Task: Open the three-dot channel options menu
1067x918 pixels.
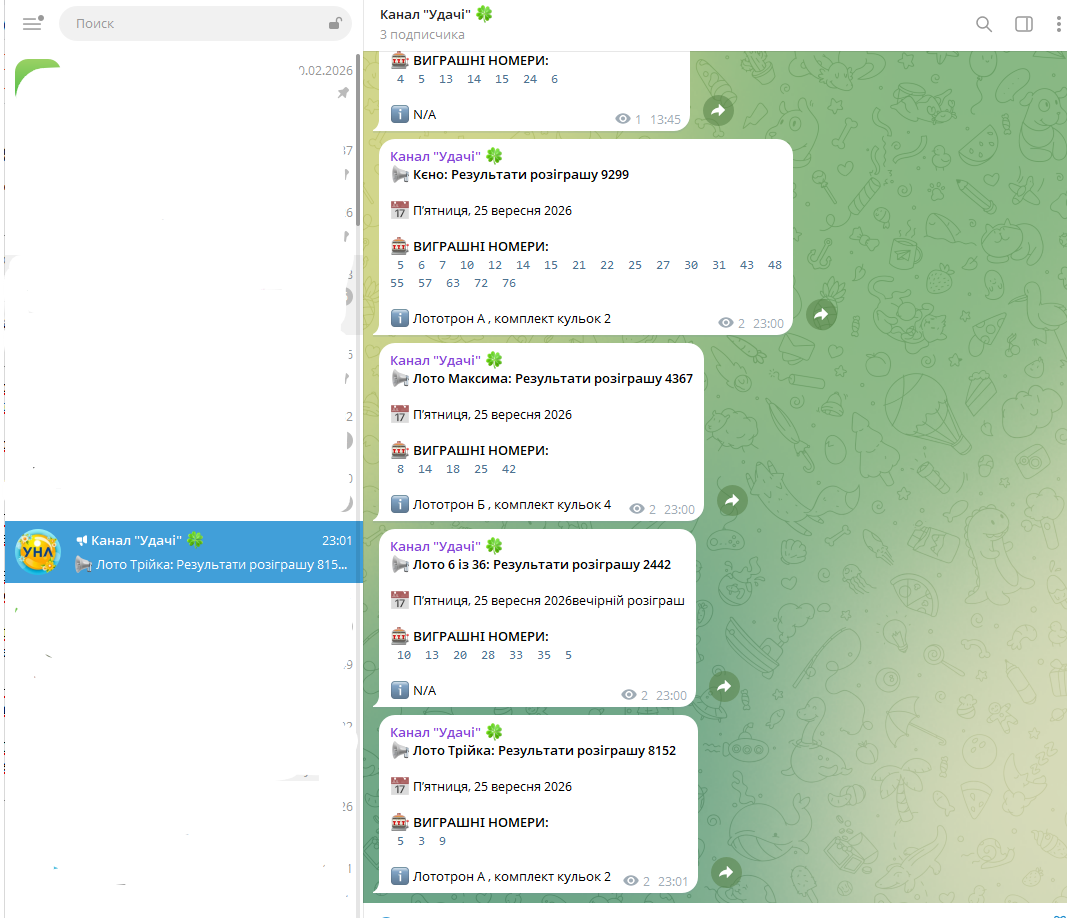Action: pos(1058,24)
